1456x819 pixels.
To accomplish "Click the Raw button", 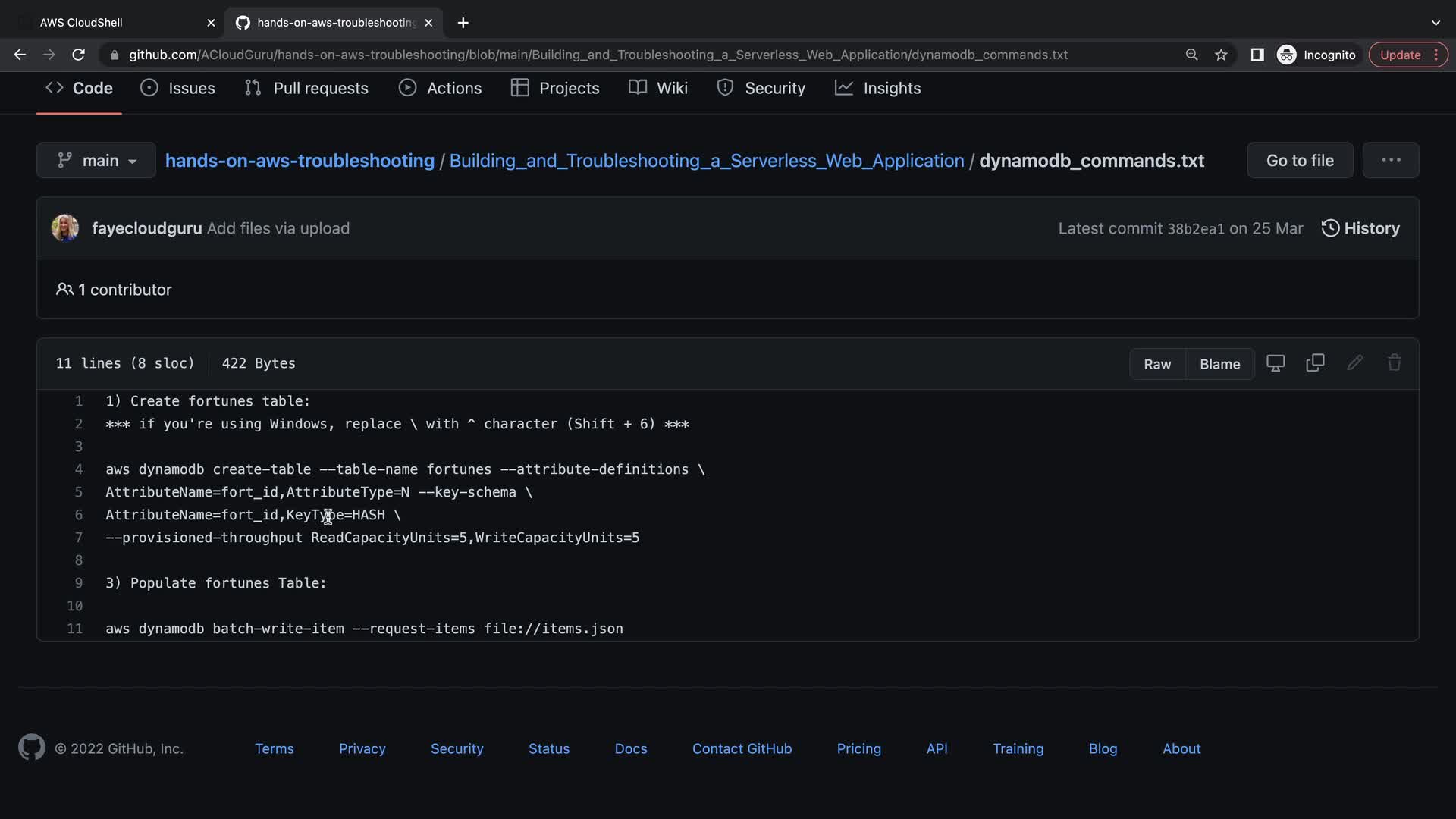I will tap(1157, 364).
